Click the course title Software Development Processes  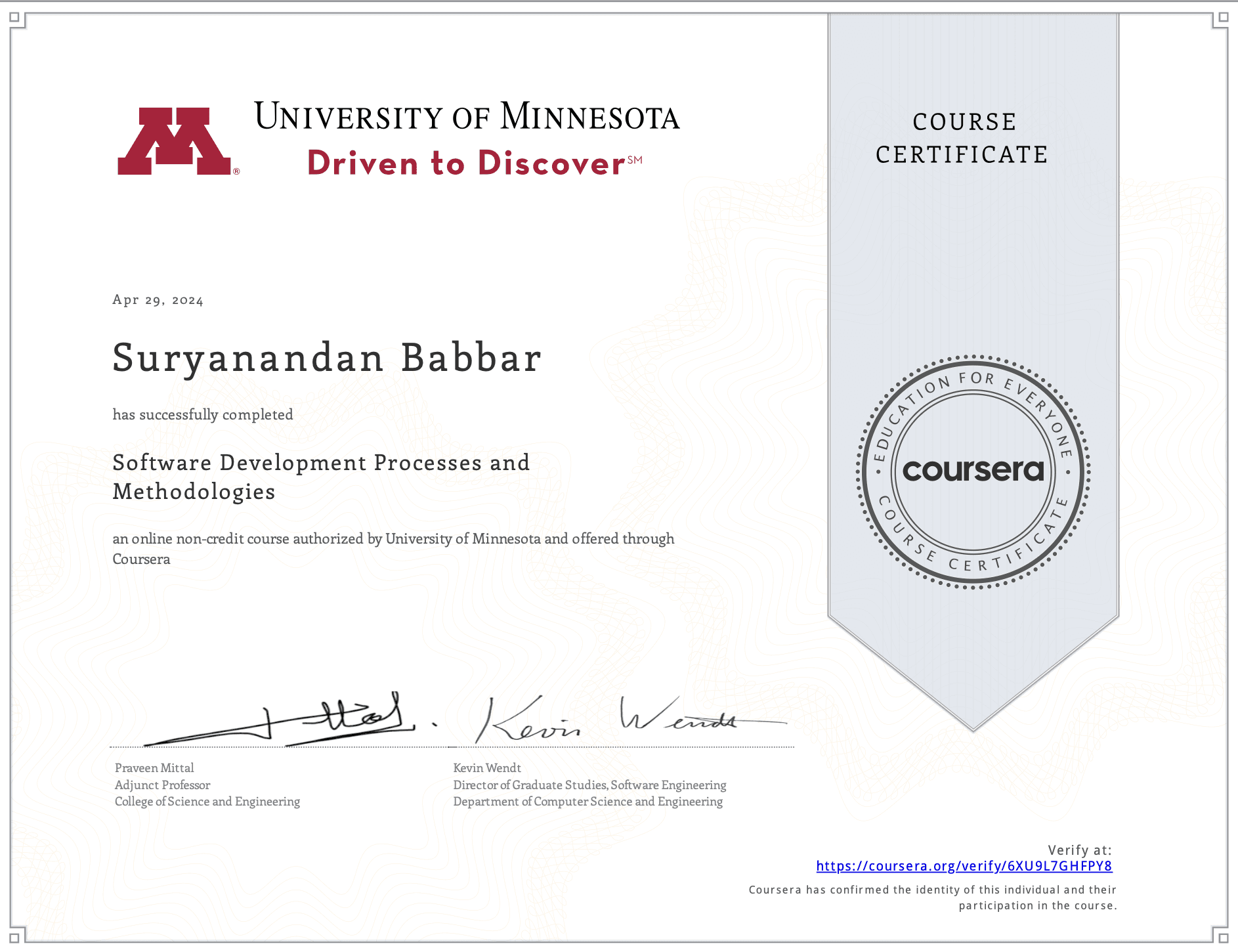pos(321,463)
